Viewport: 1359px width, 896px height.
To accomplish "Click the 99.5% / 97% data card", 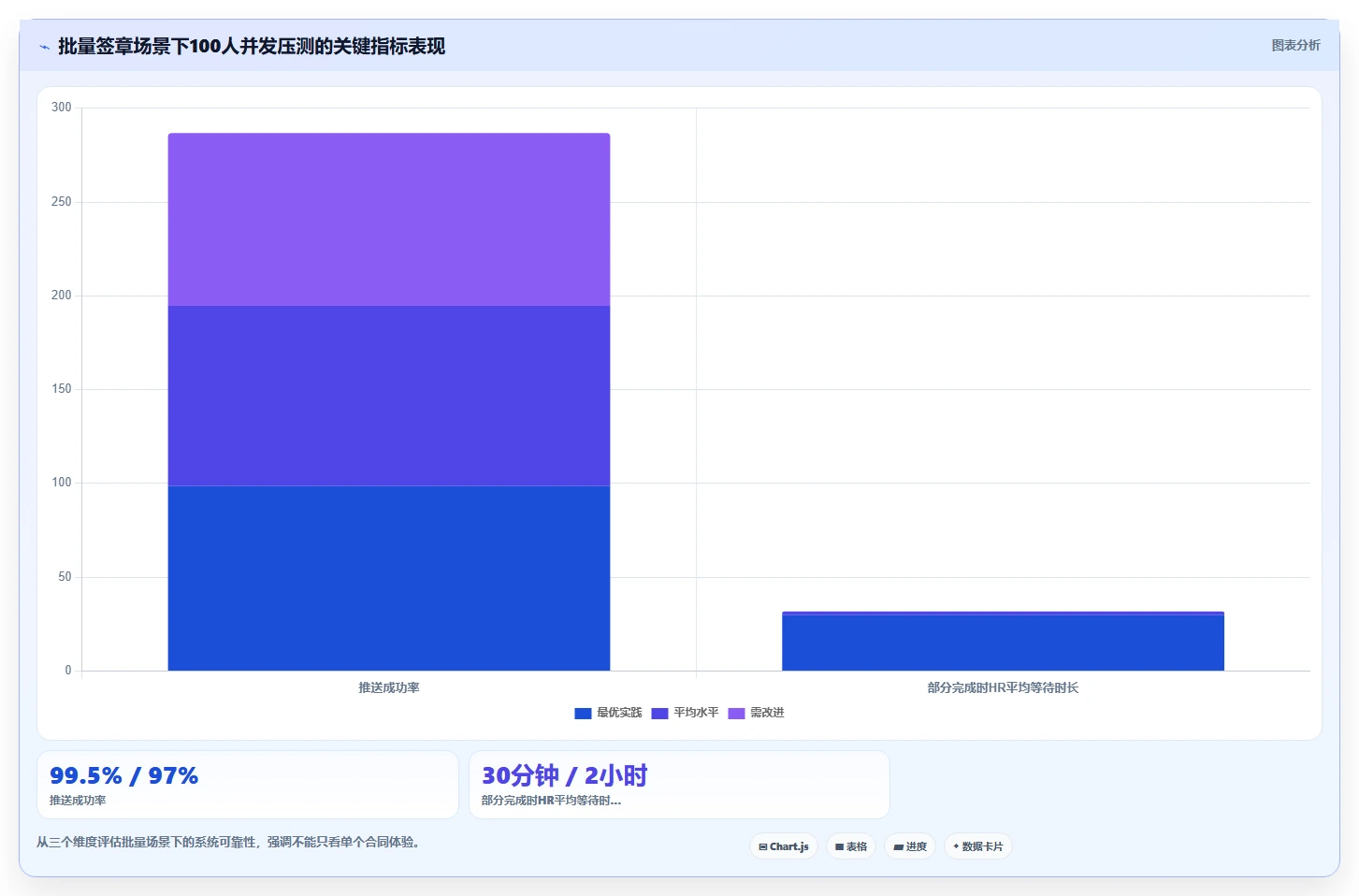I will click(248, 785).
